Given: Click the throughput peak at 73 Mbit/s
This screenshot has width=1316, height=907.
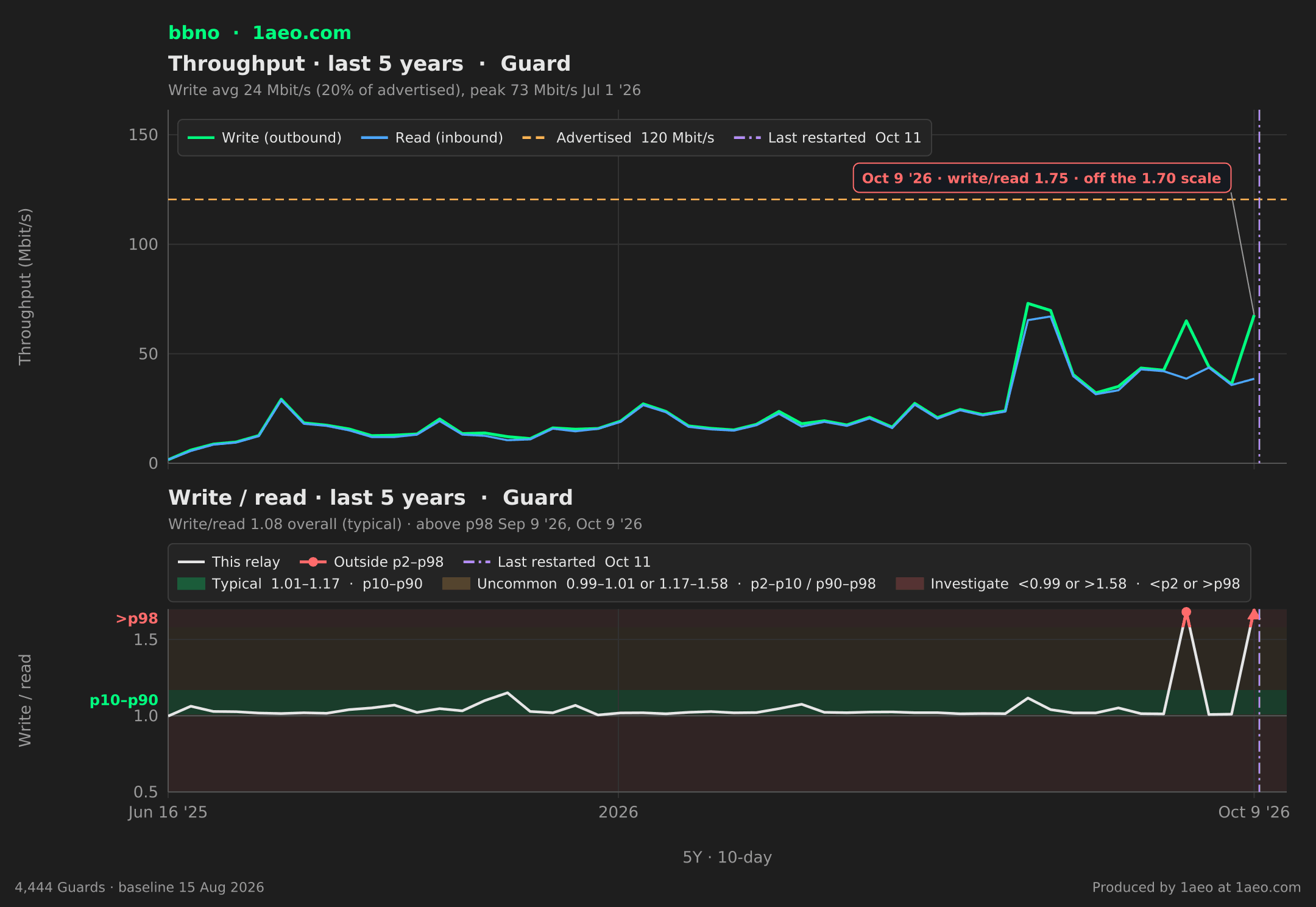Looking at the screenshot, I should [x=1028, y=304].
